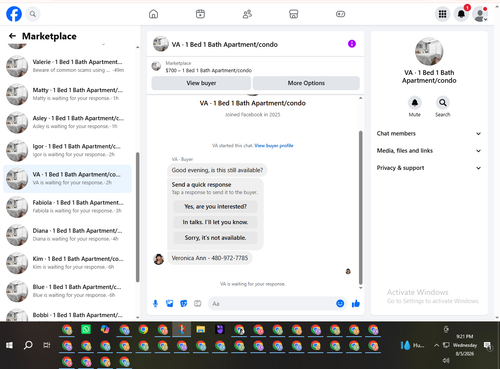This screenshot has height=369, width=500.
Task: Click the View buyer button
Action: [x=201, y=83]
